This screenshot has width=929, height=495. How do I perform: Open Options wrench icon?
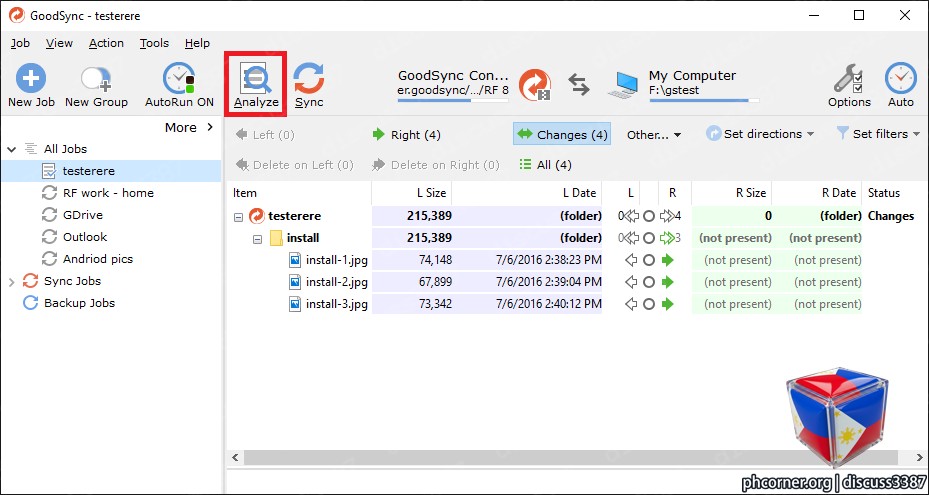pyautogui.click(x=849, y=79)
